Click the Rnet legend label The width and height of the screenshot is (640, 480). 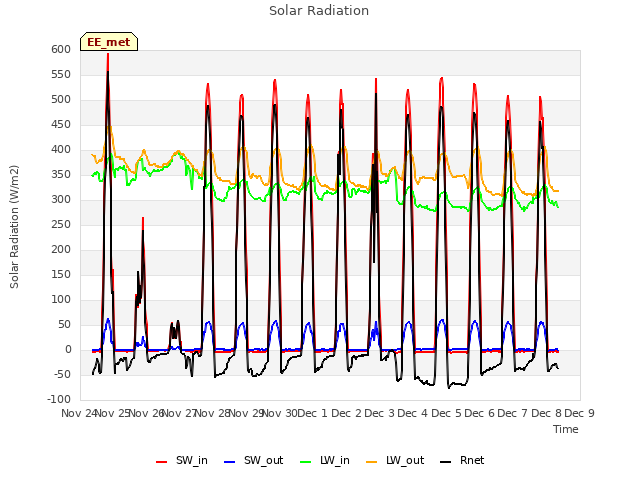[x=472, y=460]
